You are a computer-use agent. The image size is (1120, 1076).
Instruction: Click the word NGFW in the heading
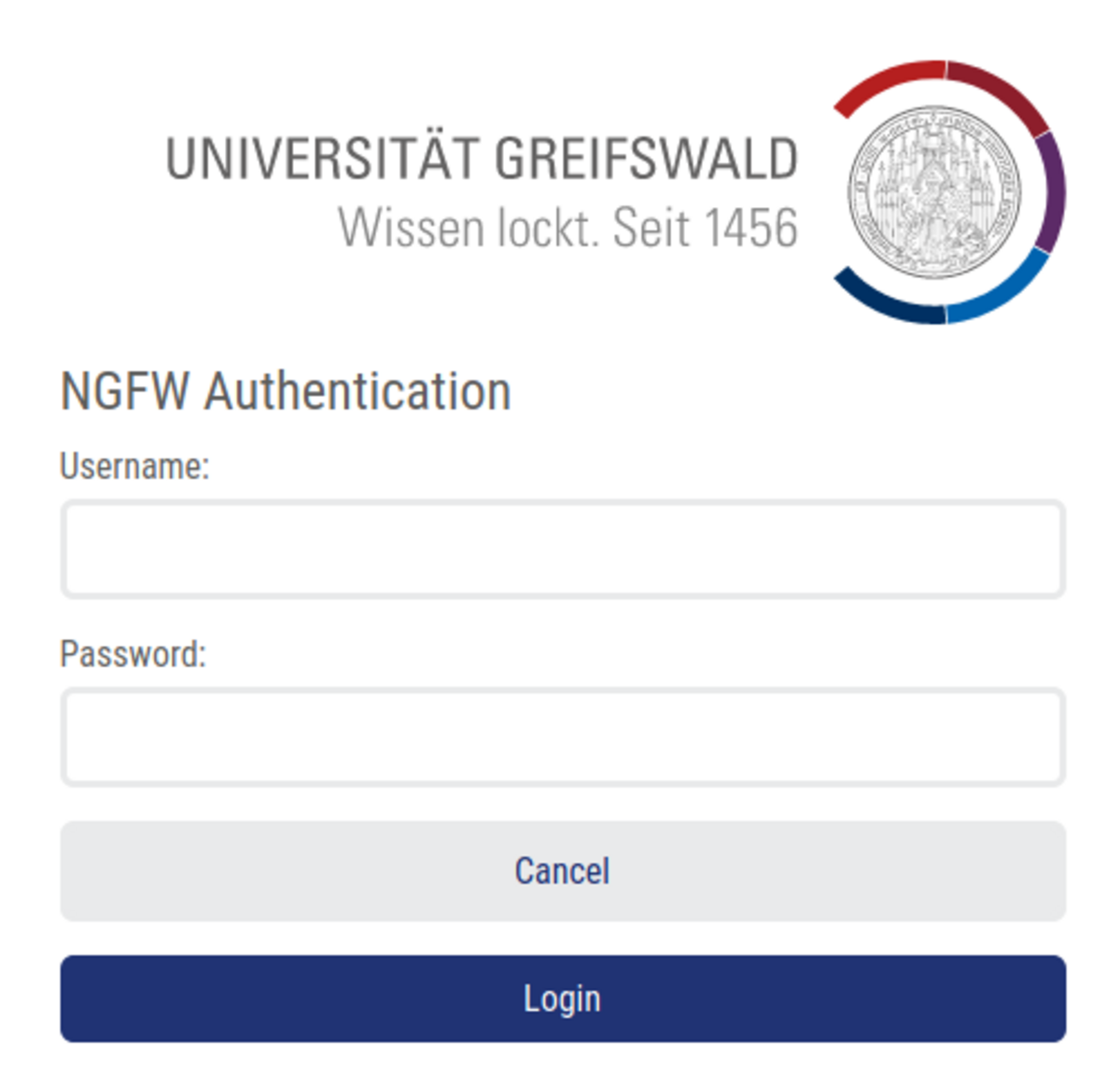pos(125,391)
